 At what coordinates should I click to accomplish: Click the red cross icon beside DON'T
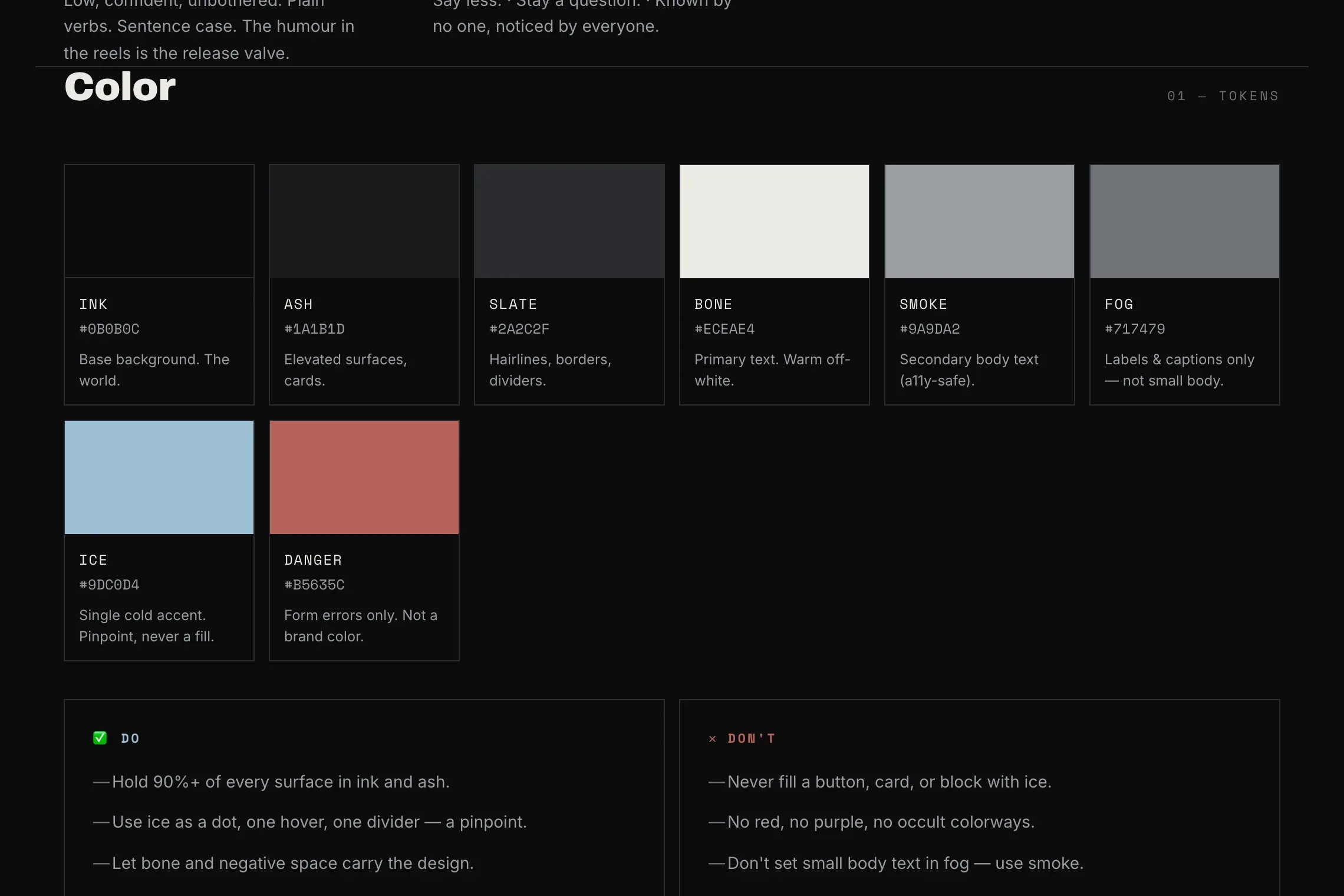pyautogui.click(x=712, y=739)
